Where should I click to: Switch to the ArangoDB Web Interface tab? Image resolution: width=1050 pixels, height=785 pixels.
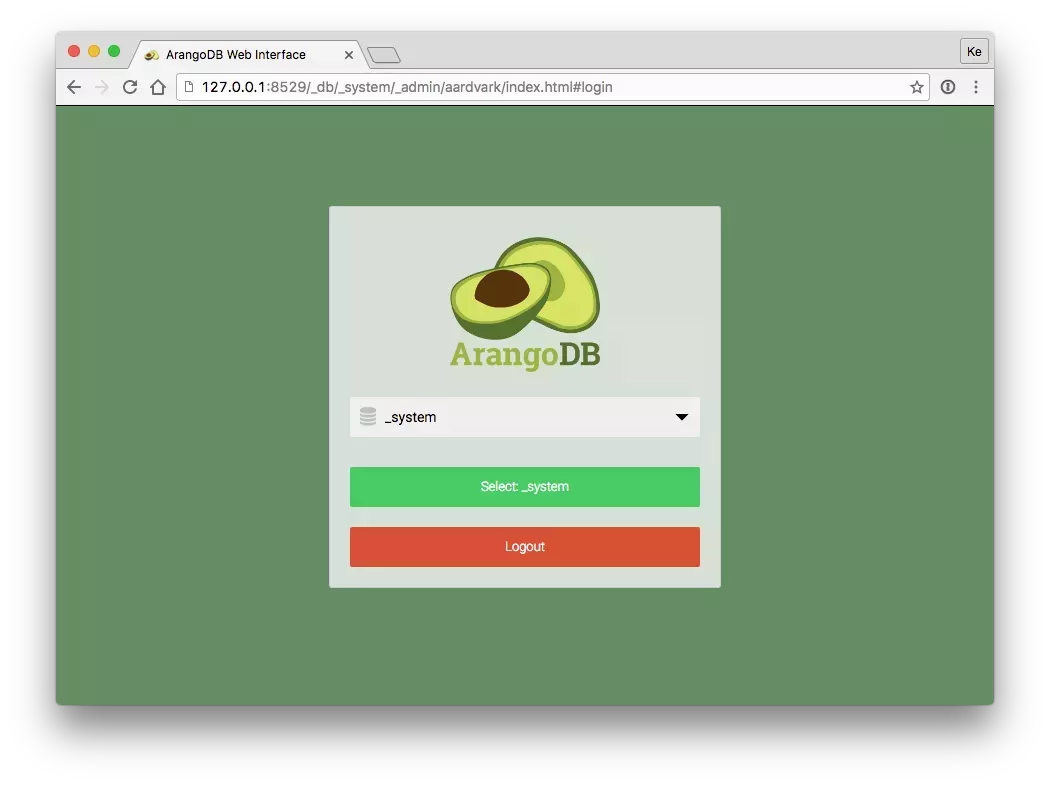pos(236,55)
